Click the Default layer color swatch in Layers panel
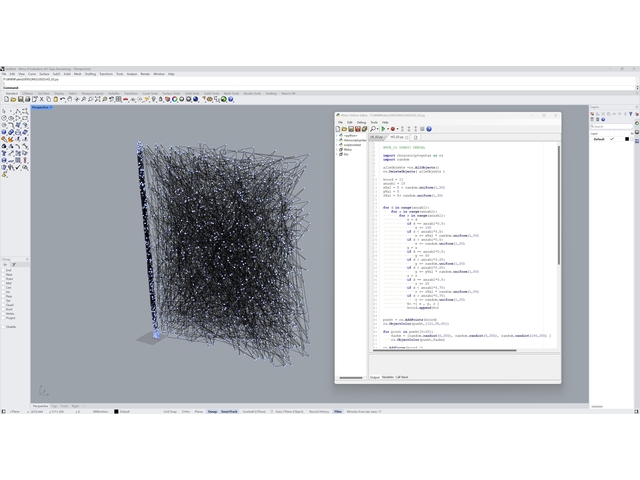 click(627, 139)
